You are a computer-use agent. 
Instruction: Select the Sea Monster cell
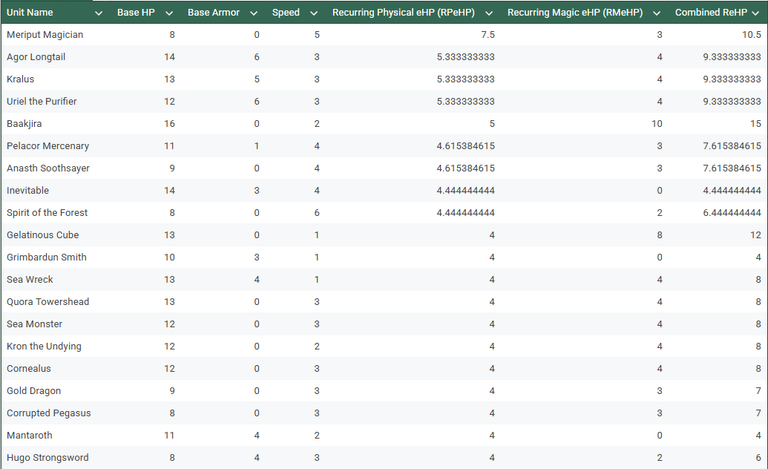click(54, 324)
